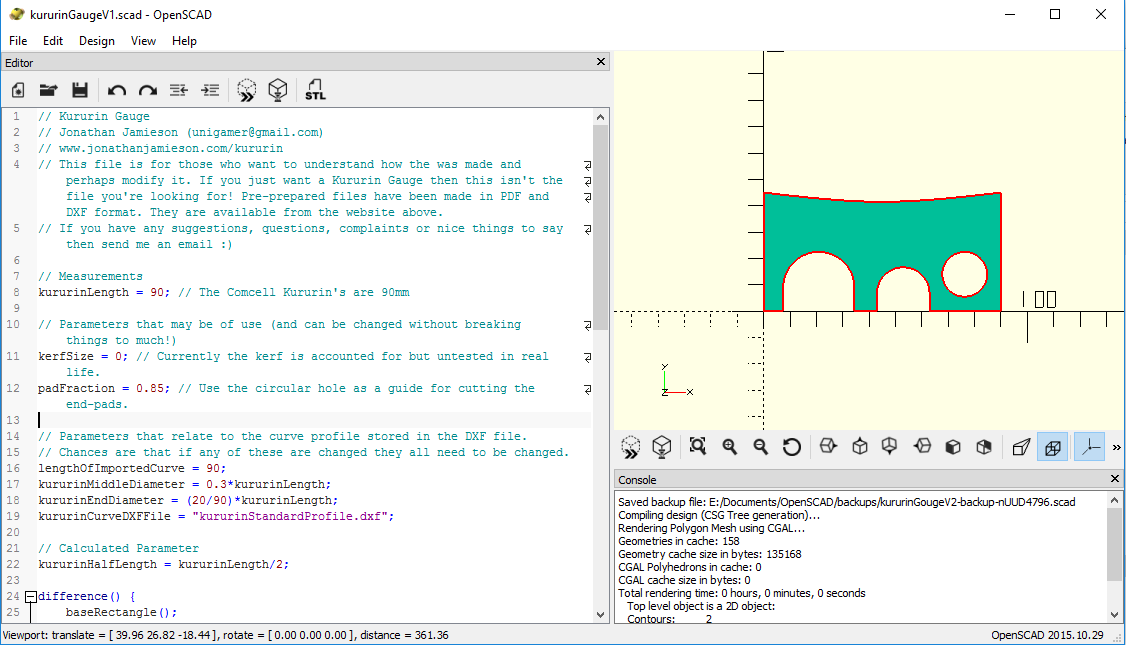This screenshot has width=1126, height=645.
Task: Toggle perspective projection mode
Action: tap(1021, 446)
